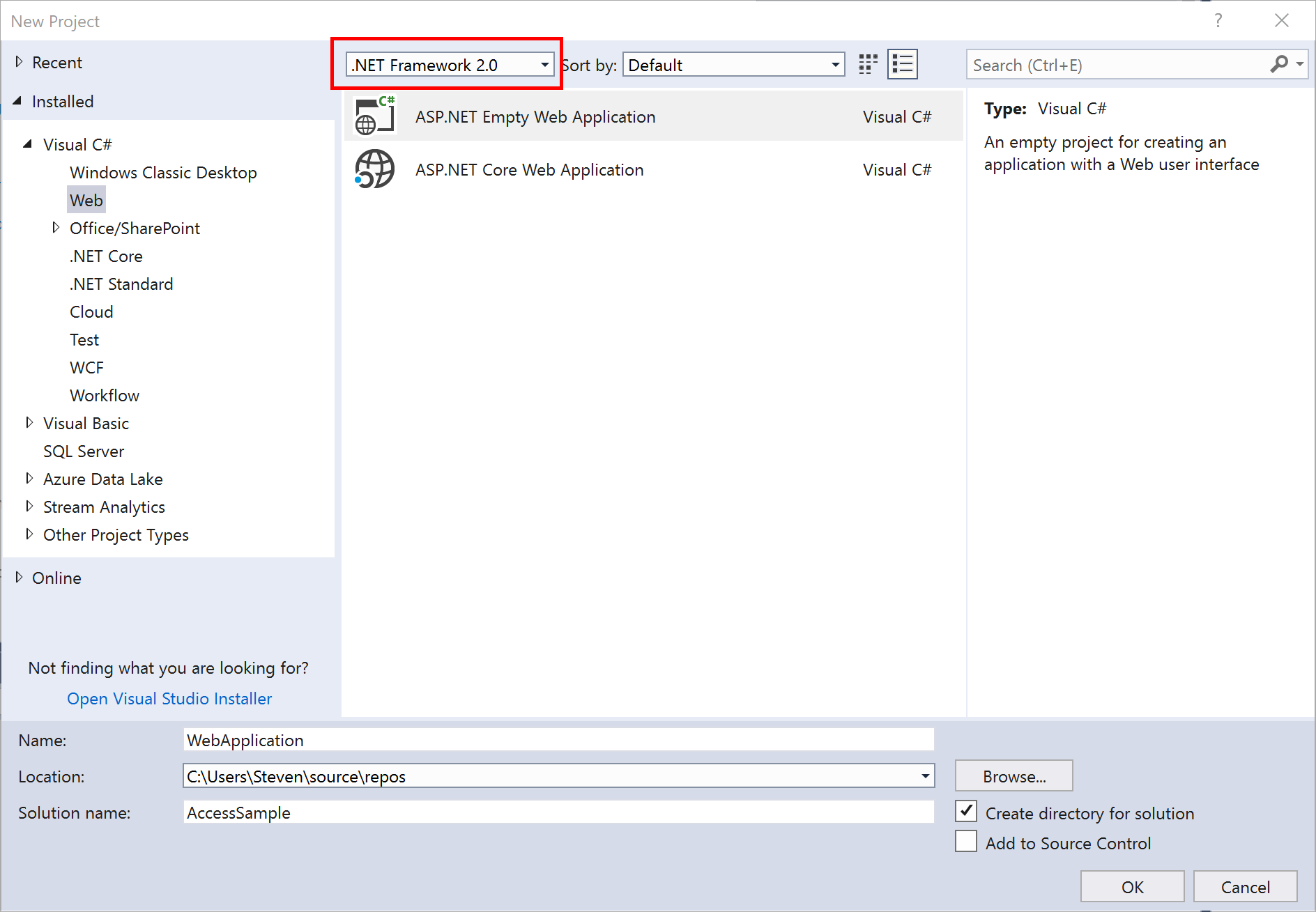The width and height of the screenshot is (1316, 912).
Task: Expand the Office/SharePoint node
Action: [x=56, y=228]
